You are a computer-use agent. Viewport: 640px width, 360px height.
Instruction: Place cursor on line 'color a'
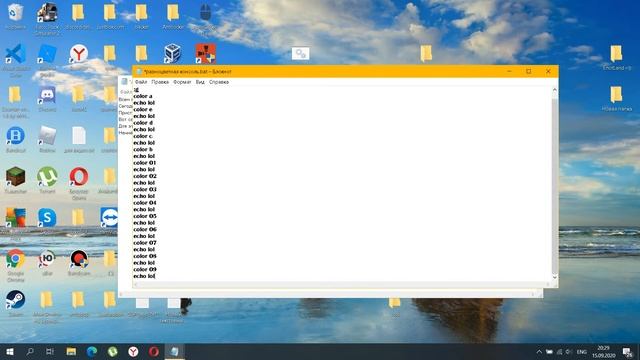pyautogui.click(x=142, y=96)
